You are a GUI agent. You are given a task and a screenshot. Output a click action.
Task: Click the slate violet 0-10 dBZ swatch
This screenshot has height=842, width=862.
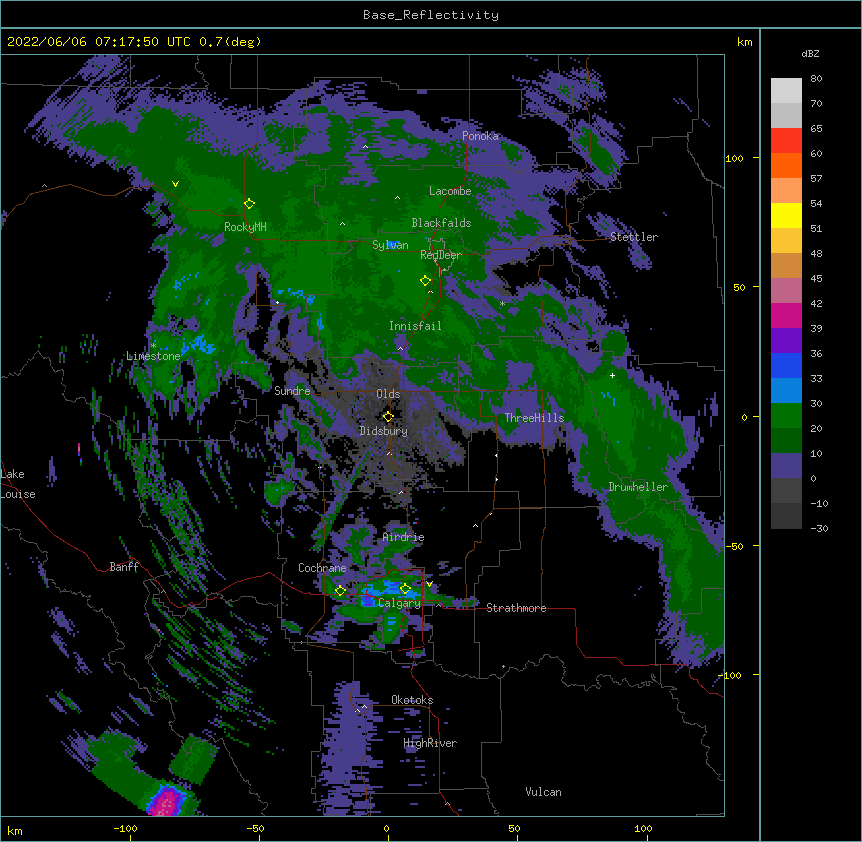click(x=786, y=466)
